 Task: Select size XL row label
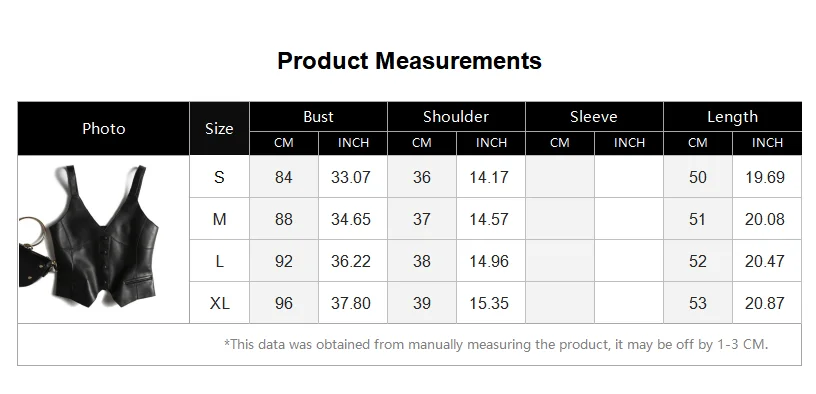tap(219, 303)
